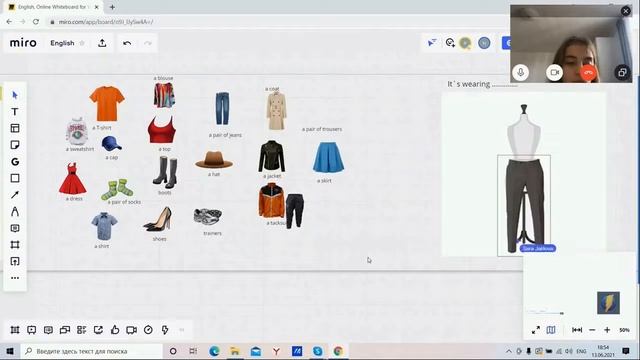
Task: Open the chat cards icon in bottom toolbar
Action: click(65, 330)
